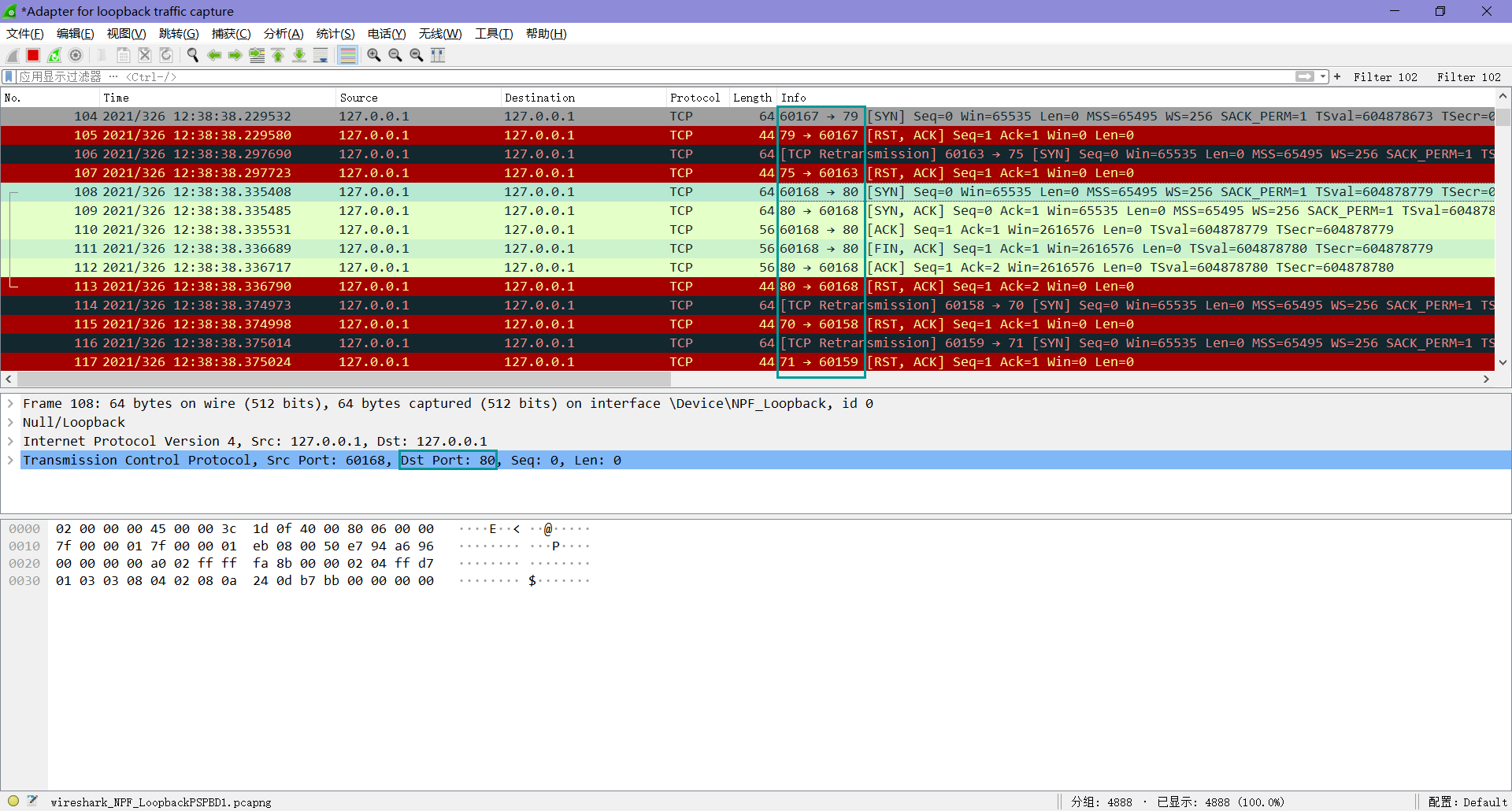Screen dimensions: 1512x811
Task: Click packet list scroll right arrow
Action: pos(1486,379)
